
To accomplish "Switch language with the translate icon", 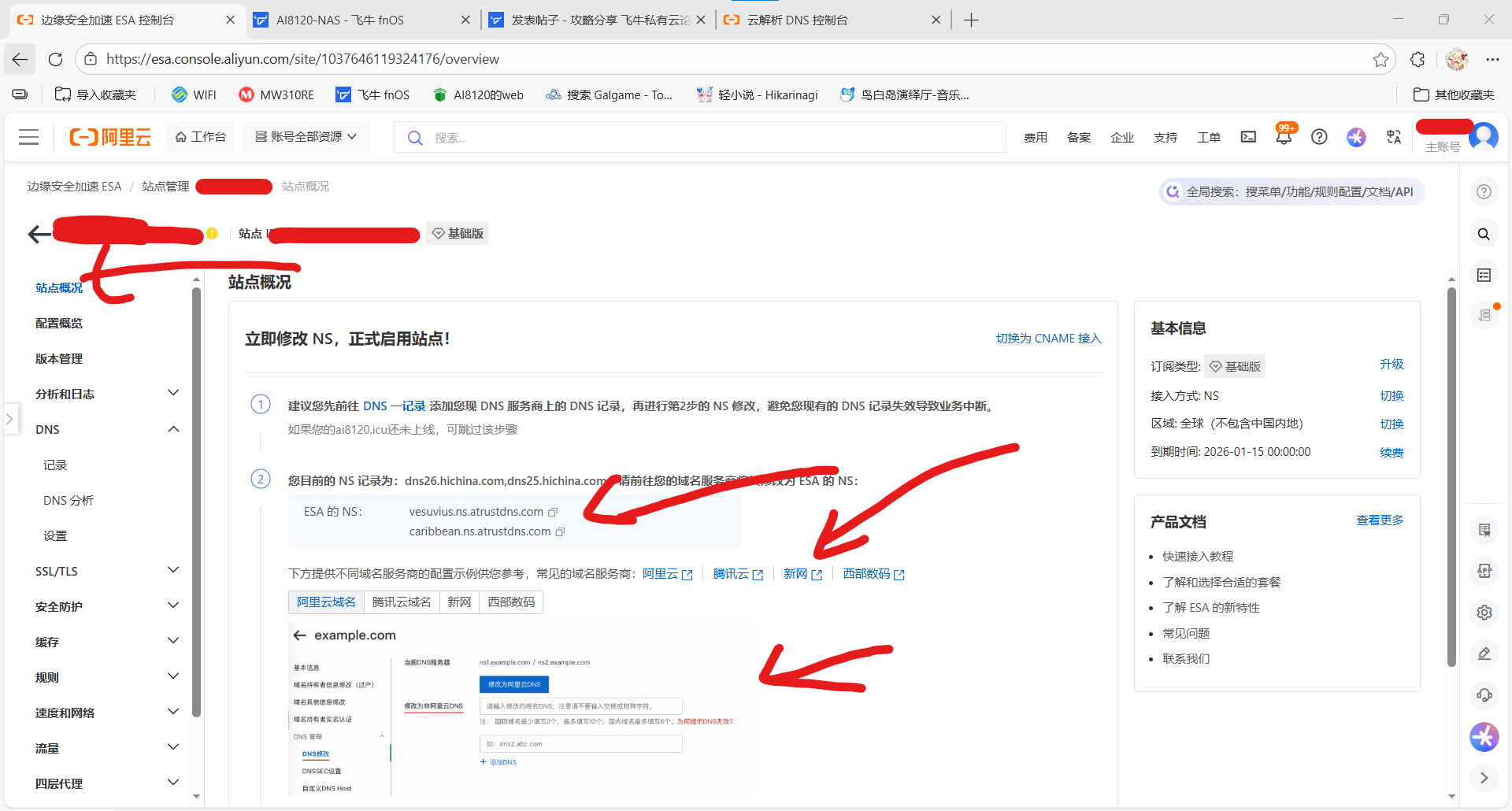I will (1394, 137).
